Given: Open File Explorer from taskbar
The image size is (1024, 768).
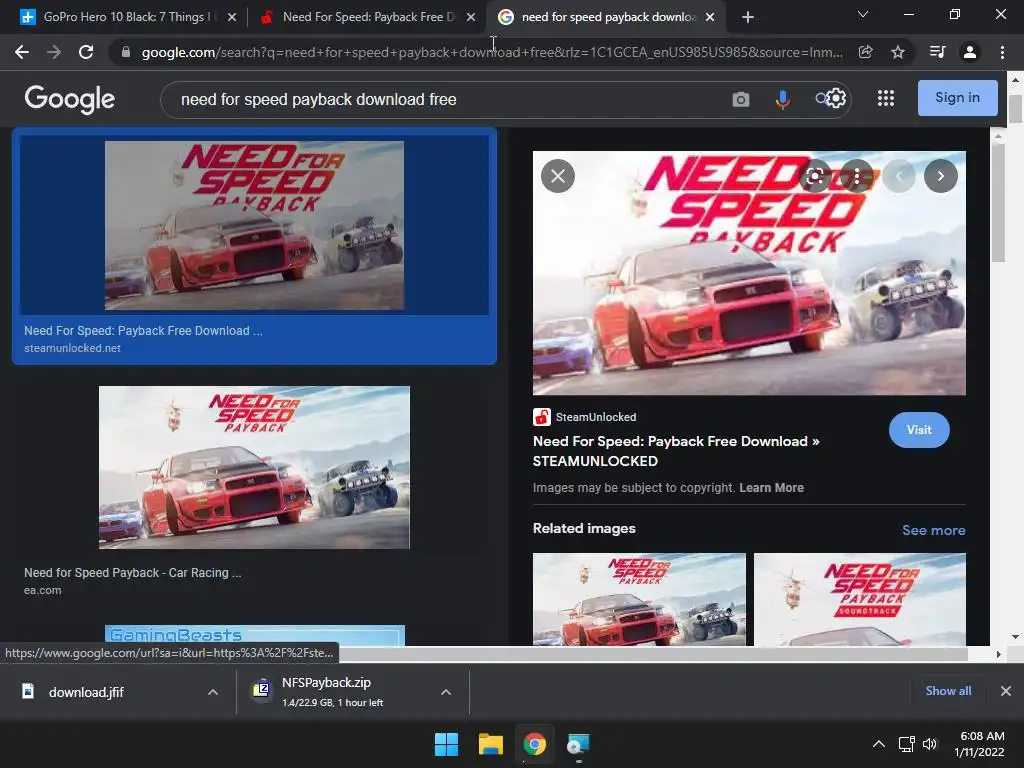Looking at the screenshot, I should pyautogui.click(x=490, y=744).
